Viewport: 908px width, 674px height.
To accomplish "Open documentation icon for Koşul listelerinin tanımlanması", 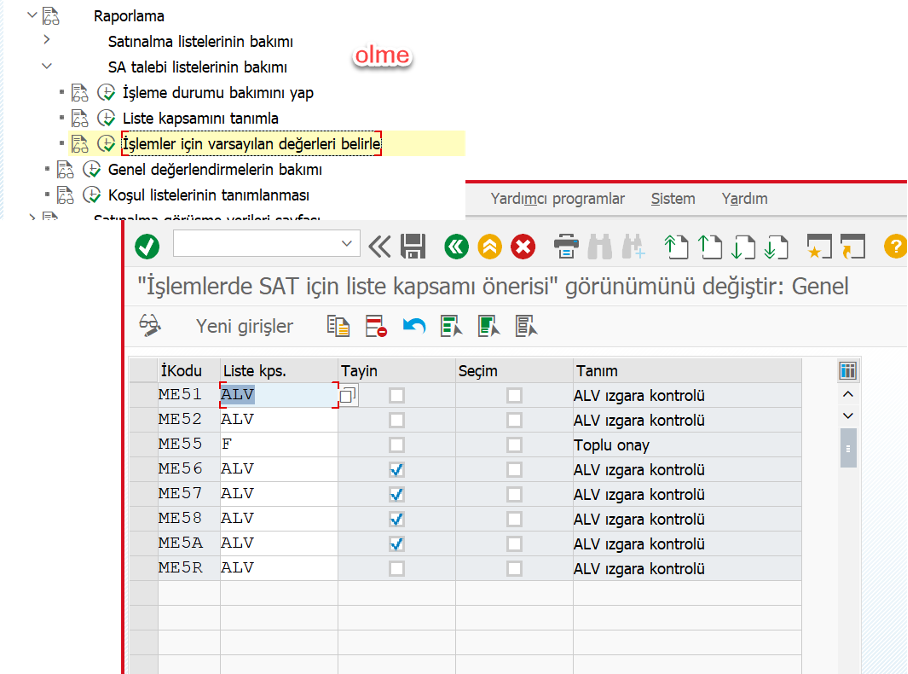I will click(x=65, y=195).
